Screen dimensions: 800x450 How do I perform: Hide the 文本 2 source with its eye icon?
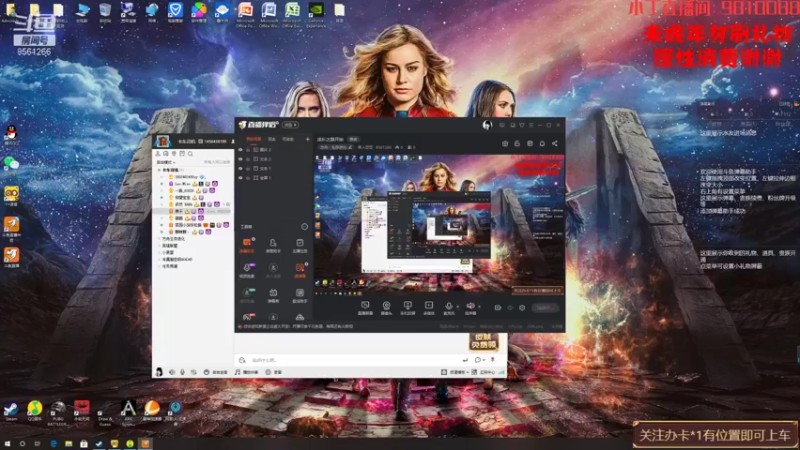(241, 159)
